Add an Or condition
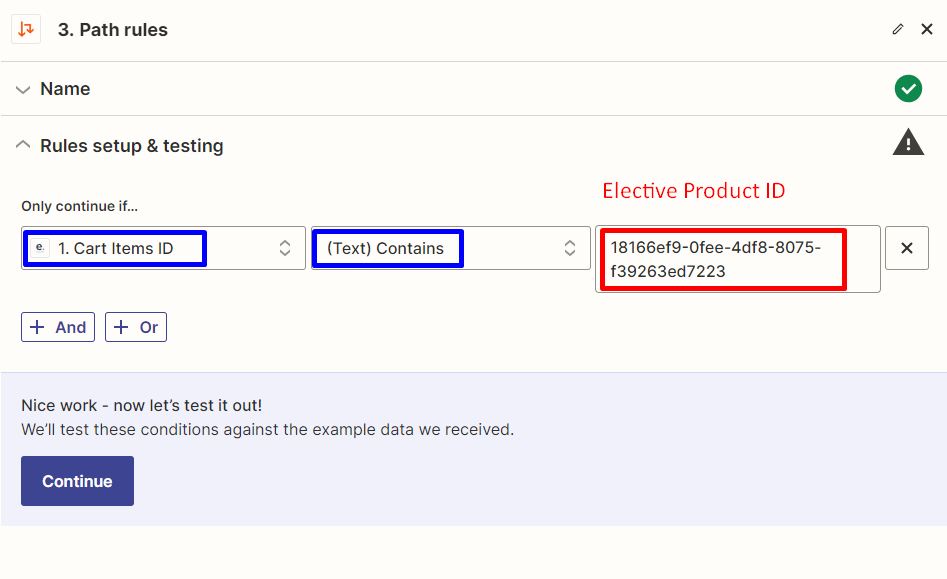 (x=136, y=327)
